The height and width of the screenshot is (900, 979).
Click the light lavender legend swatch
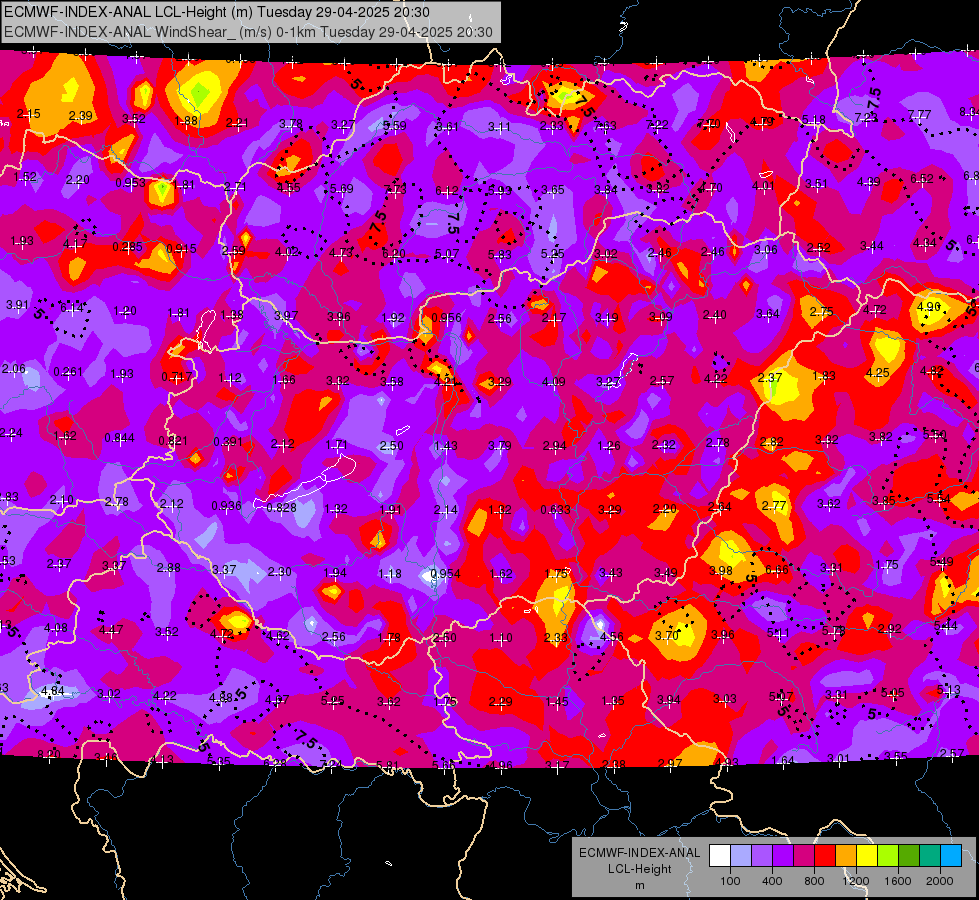[741, 856]
